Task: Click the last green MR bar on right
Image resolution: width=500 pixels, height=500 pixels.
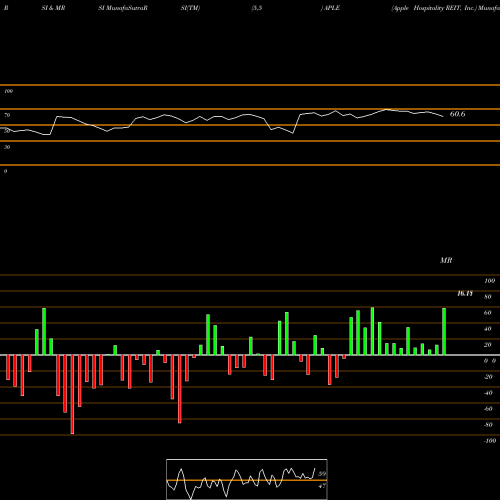Action: point(444,331)
